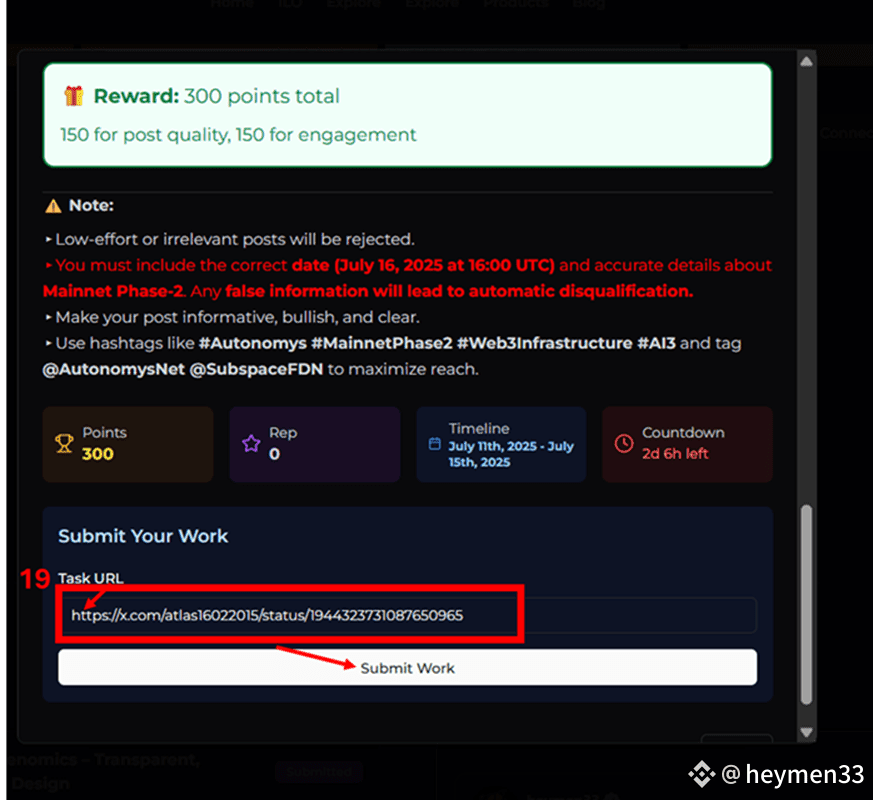Viewport: 873px width, 800px height.
Task: Click the clock icon in the Countdown card
Action: click(624, 444)
